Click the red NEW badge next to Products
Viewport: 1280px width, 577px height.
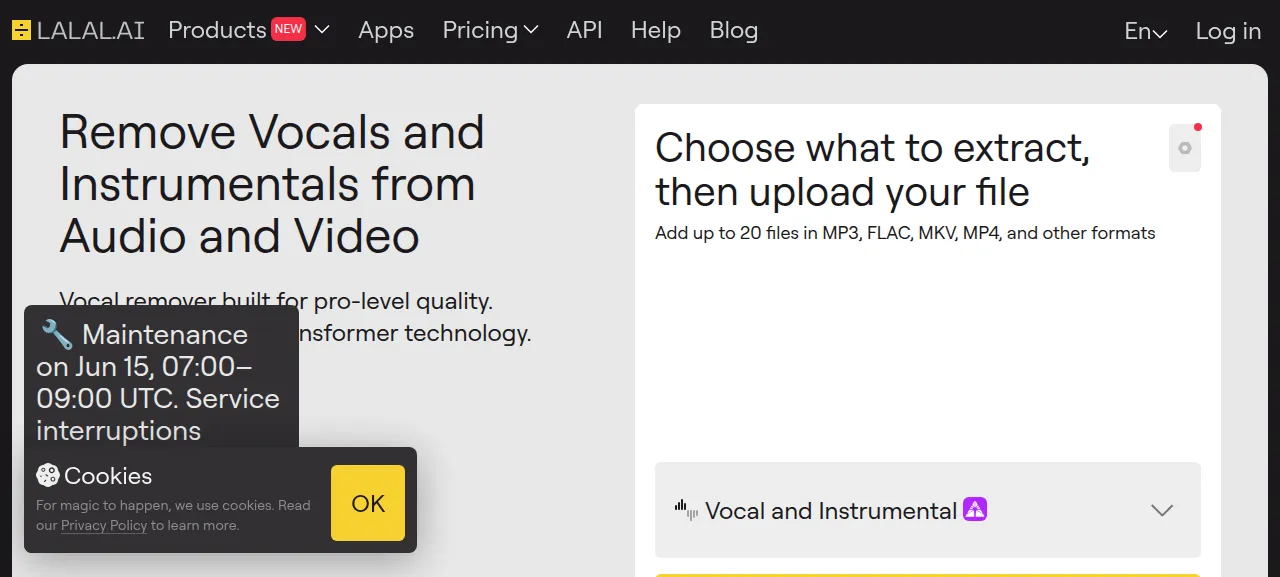point(289,29)
